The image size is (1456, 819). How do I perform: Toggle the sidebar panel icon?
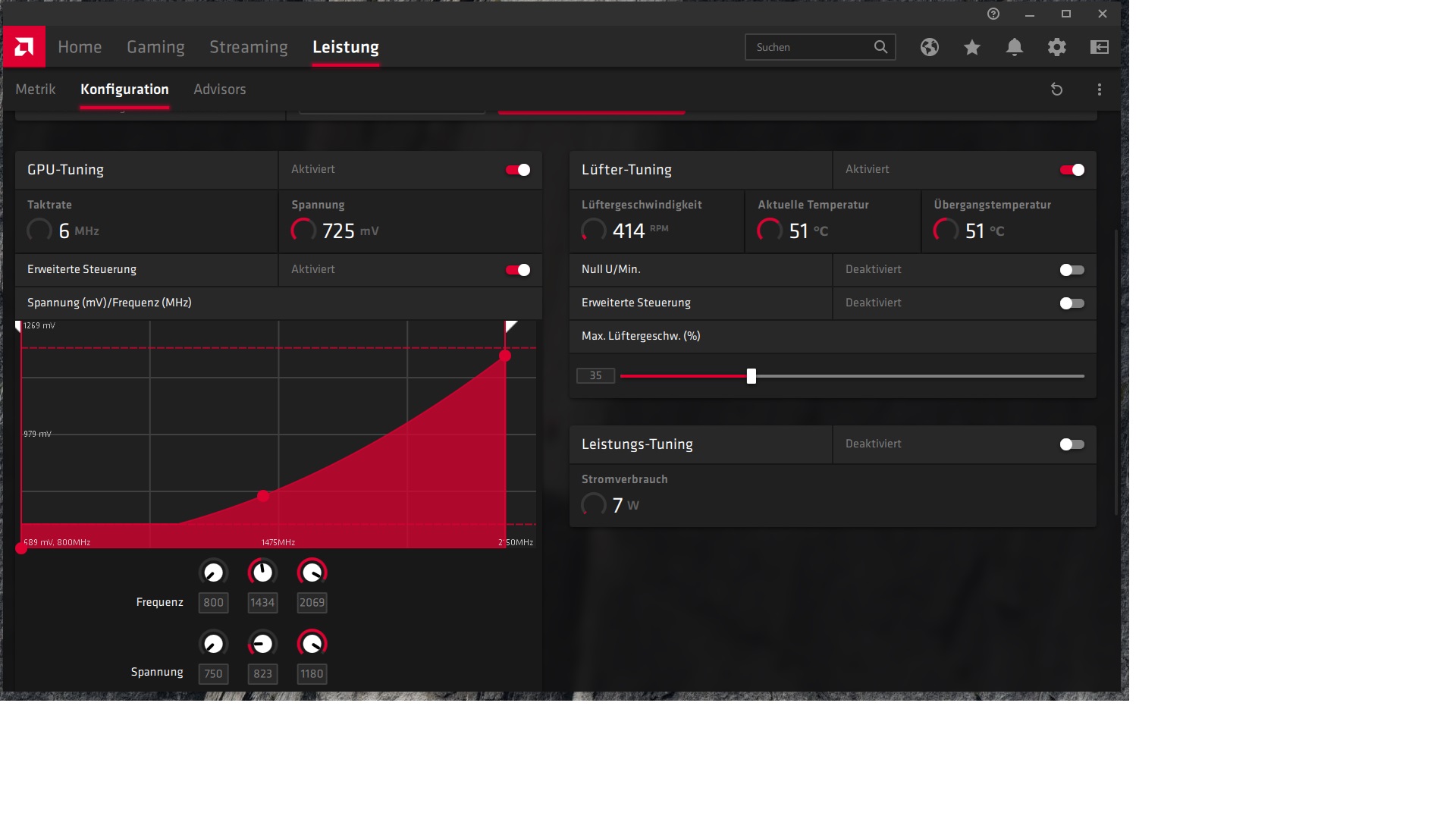(x=1100, y=47)
